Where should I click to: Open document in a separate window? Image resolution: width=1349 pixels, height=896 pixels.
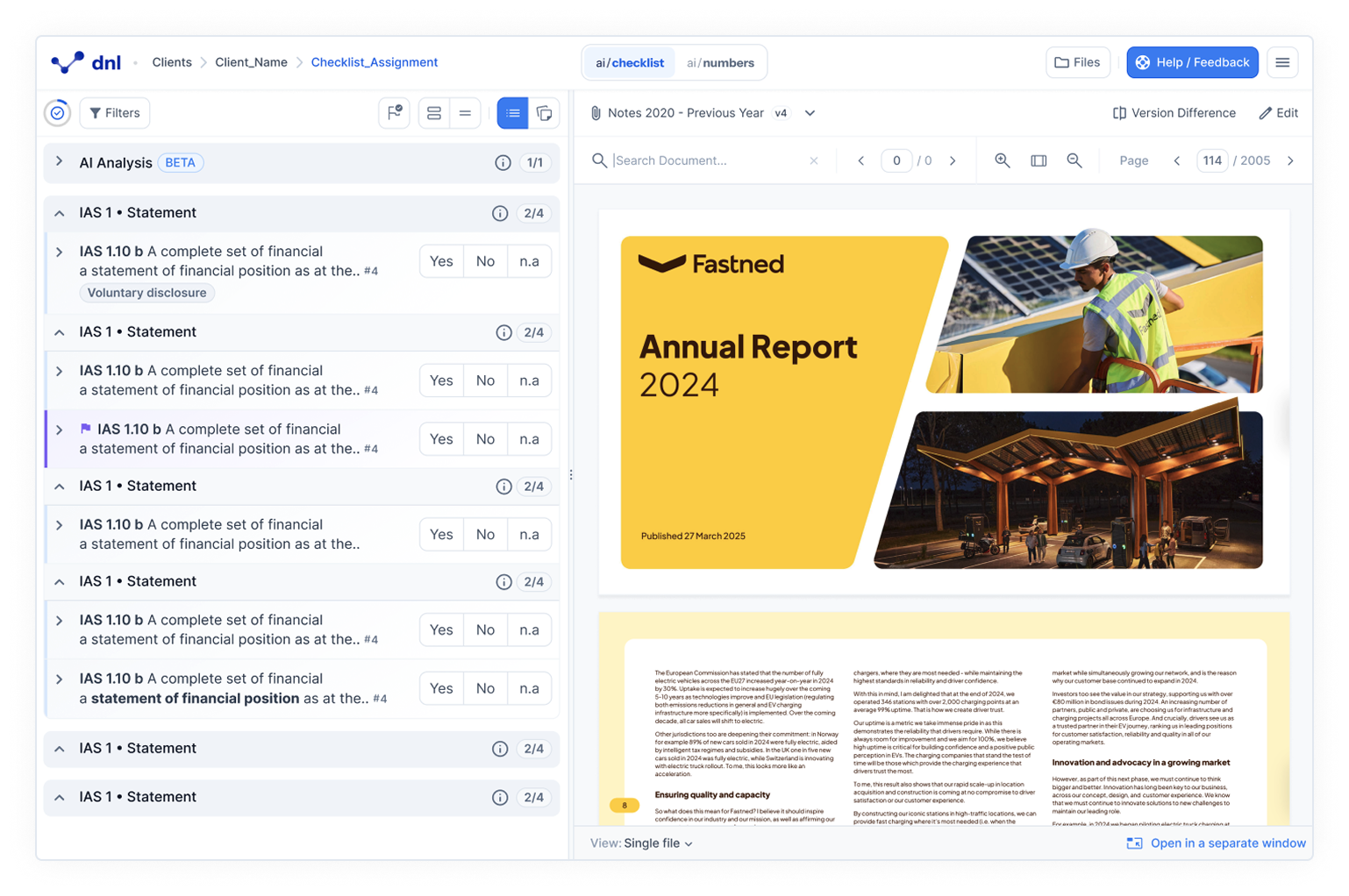pos(1217,843)
